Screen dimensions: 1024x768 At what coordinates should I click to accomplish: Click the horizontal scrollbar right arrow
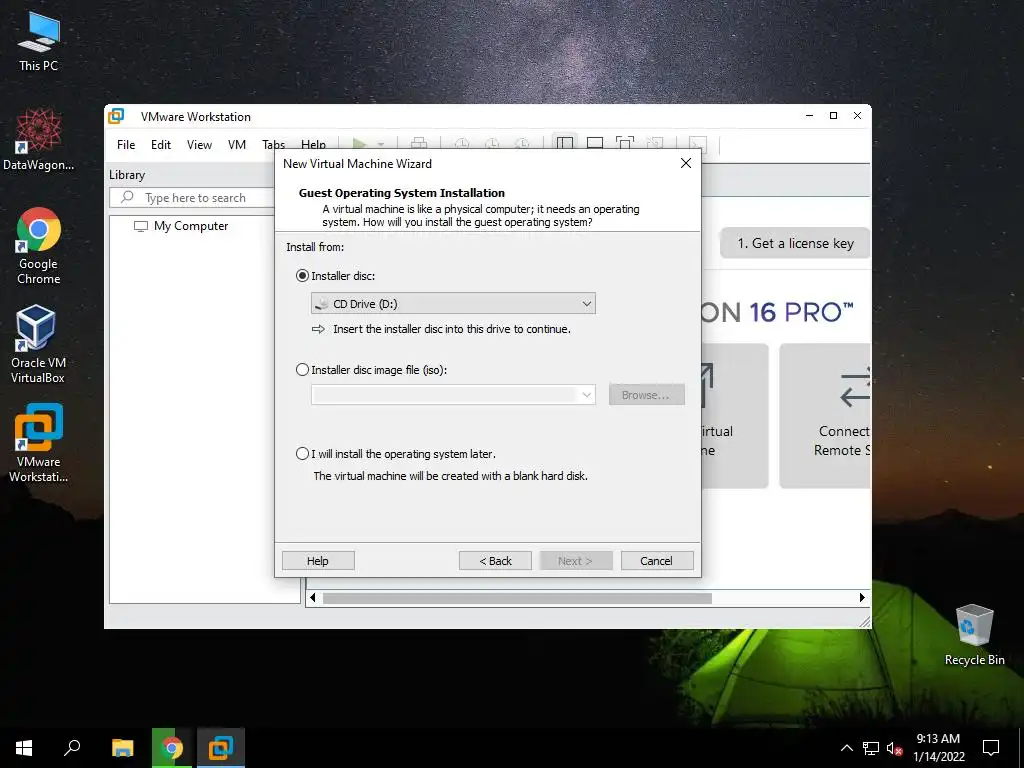click(862, 598)
